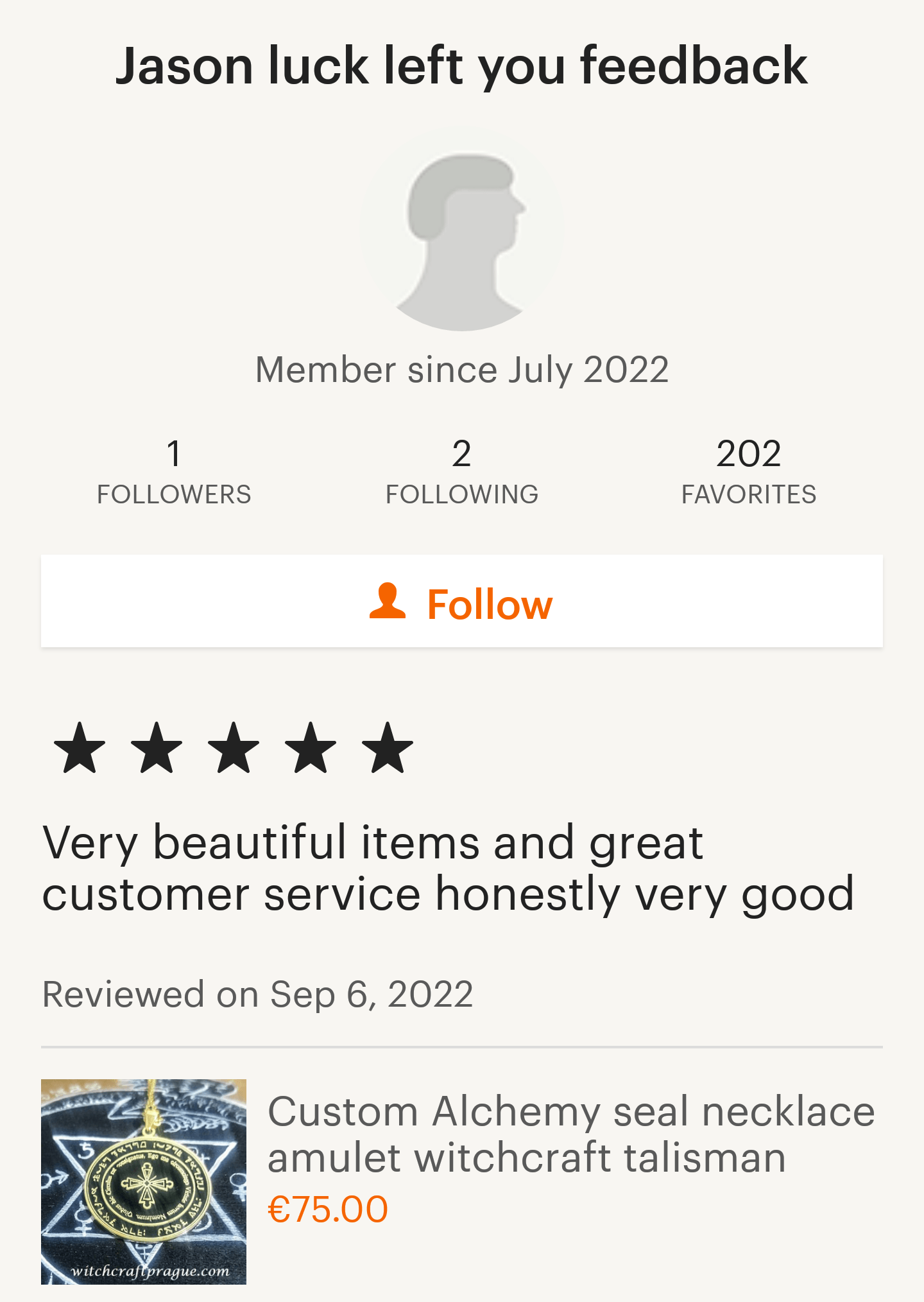This screenshot has height=1302, width=924.
Task: Open the FOLLOWERS label
Action: coord(174,494)
